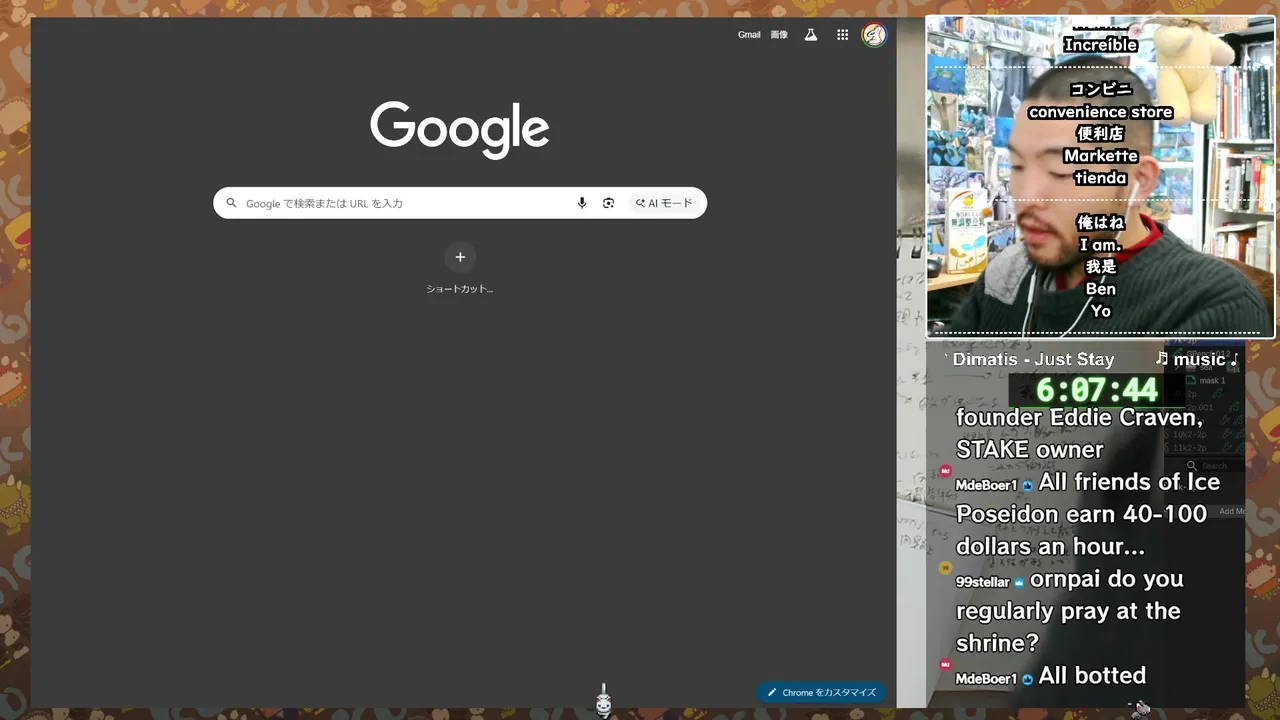Click MdeBoer1 username in first chat message
This screenshot has height=720, width=1280.
(986, 485)
